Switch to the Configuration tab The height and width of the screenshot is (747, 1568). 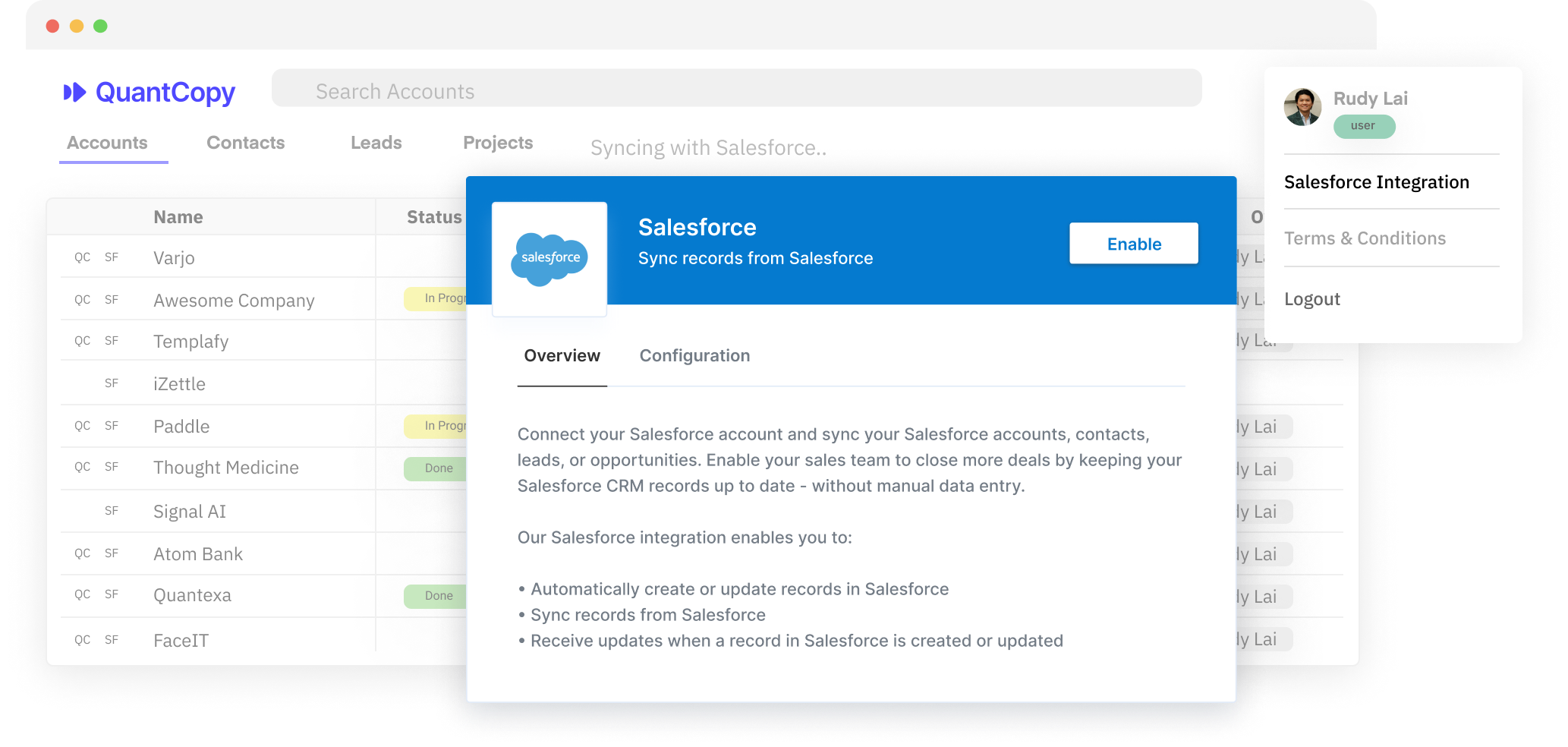tap(694, 355)
